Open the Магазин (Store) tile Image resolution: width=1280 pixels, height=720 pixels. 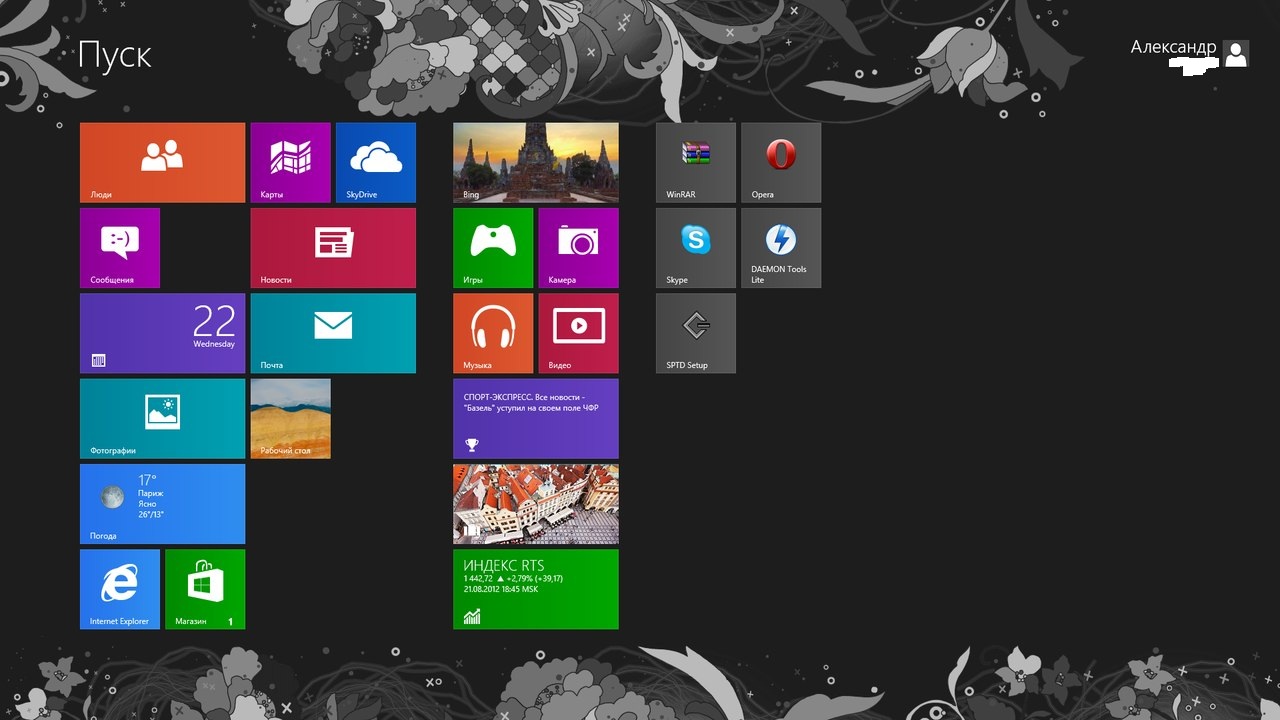(x=205, y=588)
